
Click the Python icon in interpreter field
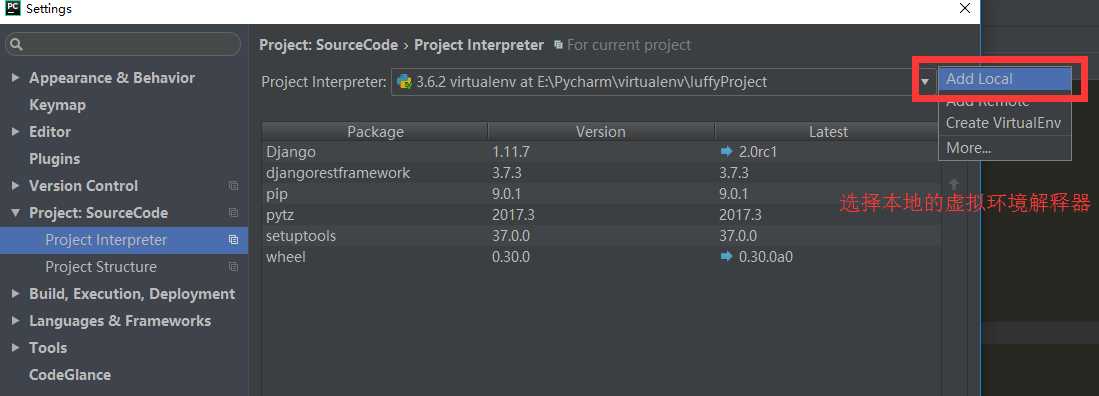point(404,81)
